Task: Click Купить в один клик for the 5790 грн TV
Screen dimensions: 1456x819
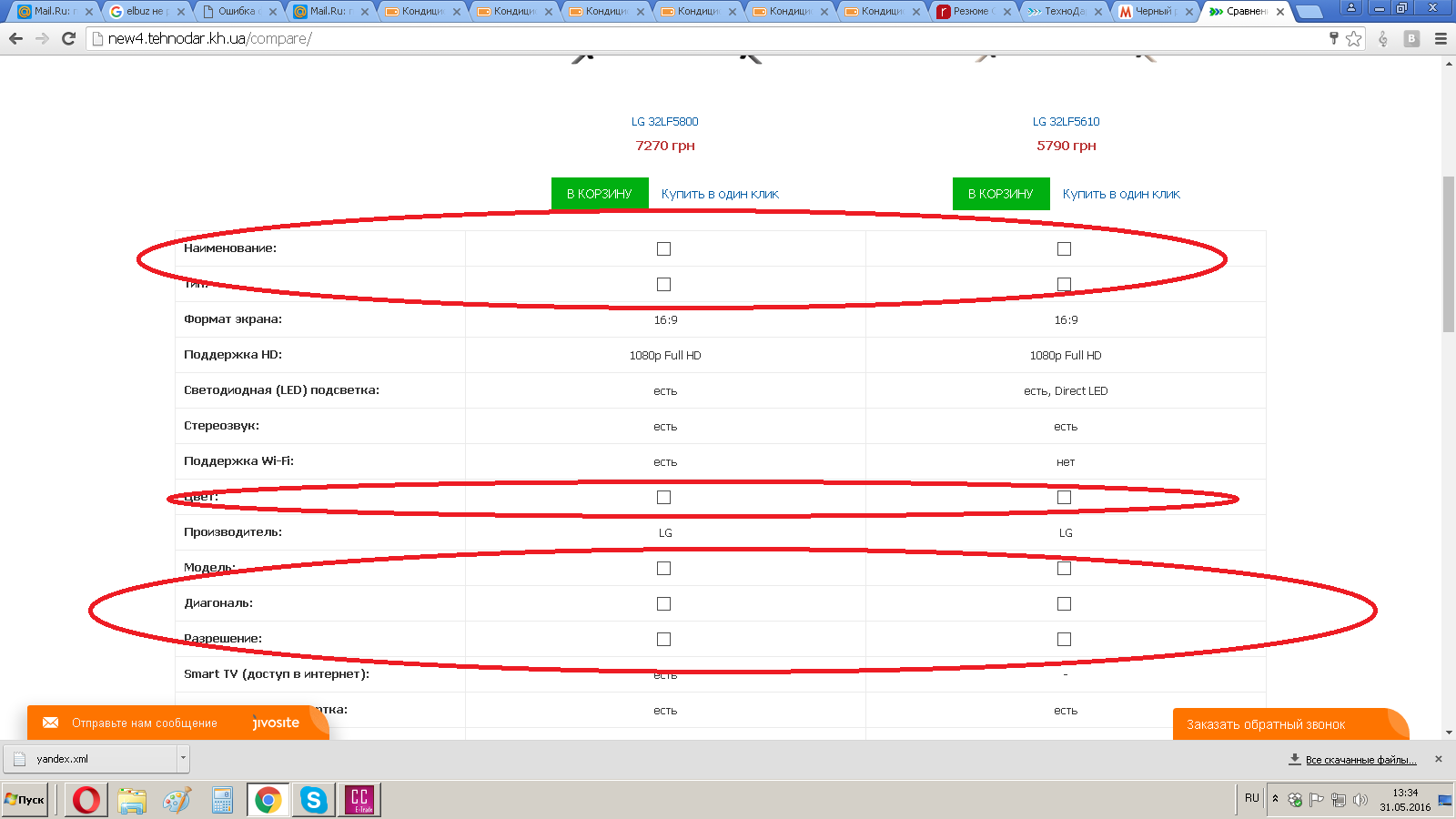Action: [x=1121, y=194]
